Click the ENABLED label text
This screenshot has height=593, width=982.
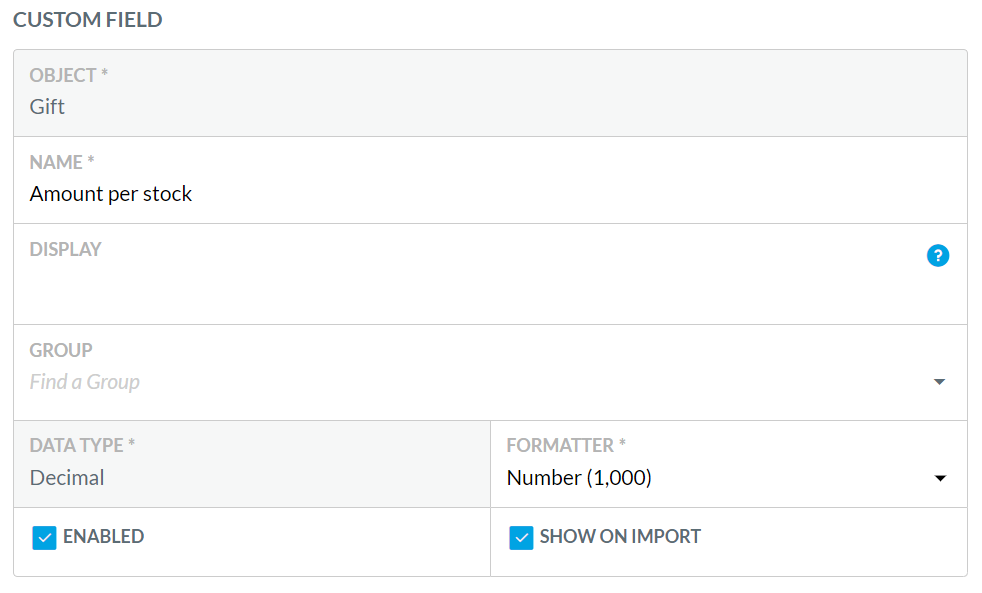click(103, 537)
